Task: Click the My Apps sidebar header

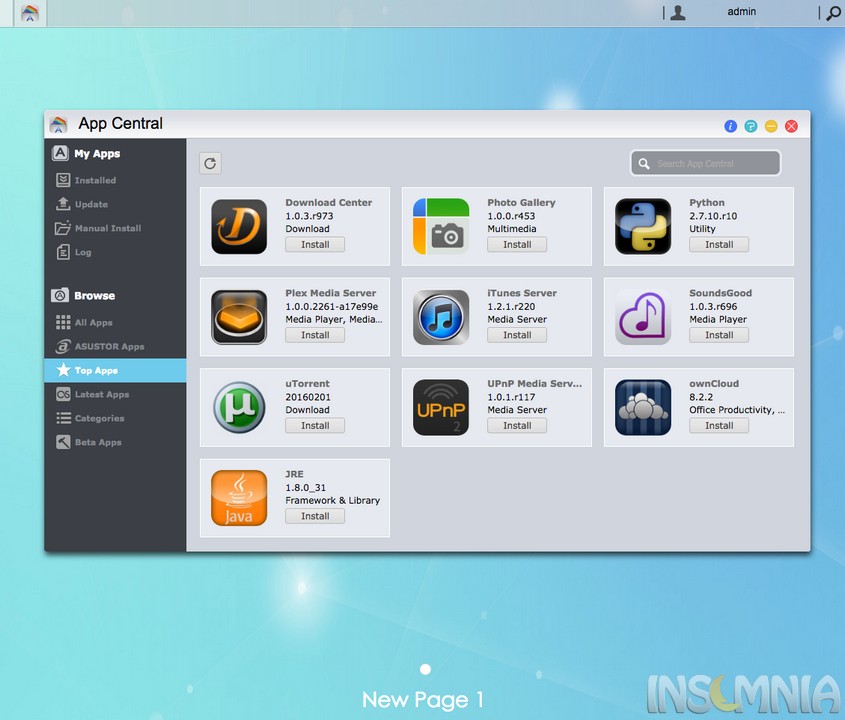Action: pyautogui.click(x=97, y=154)
